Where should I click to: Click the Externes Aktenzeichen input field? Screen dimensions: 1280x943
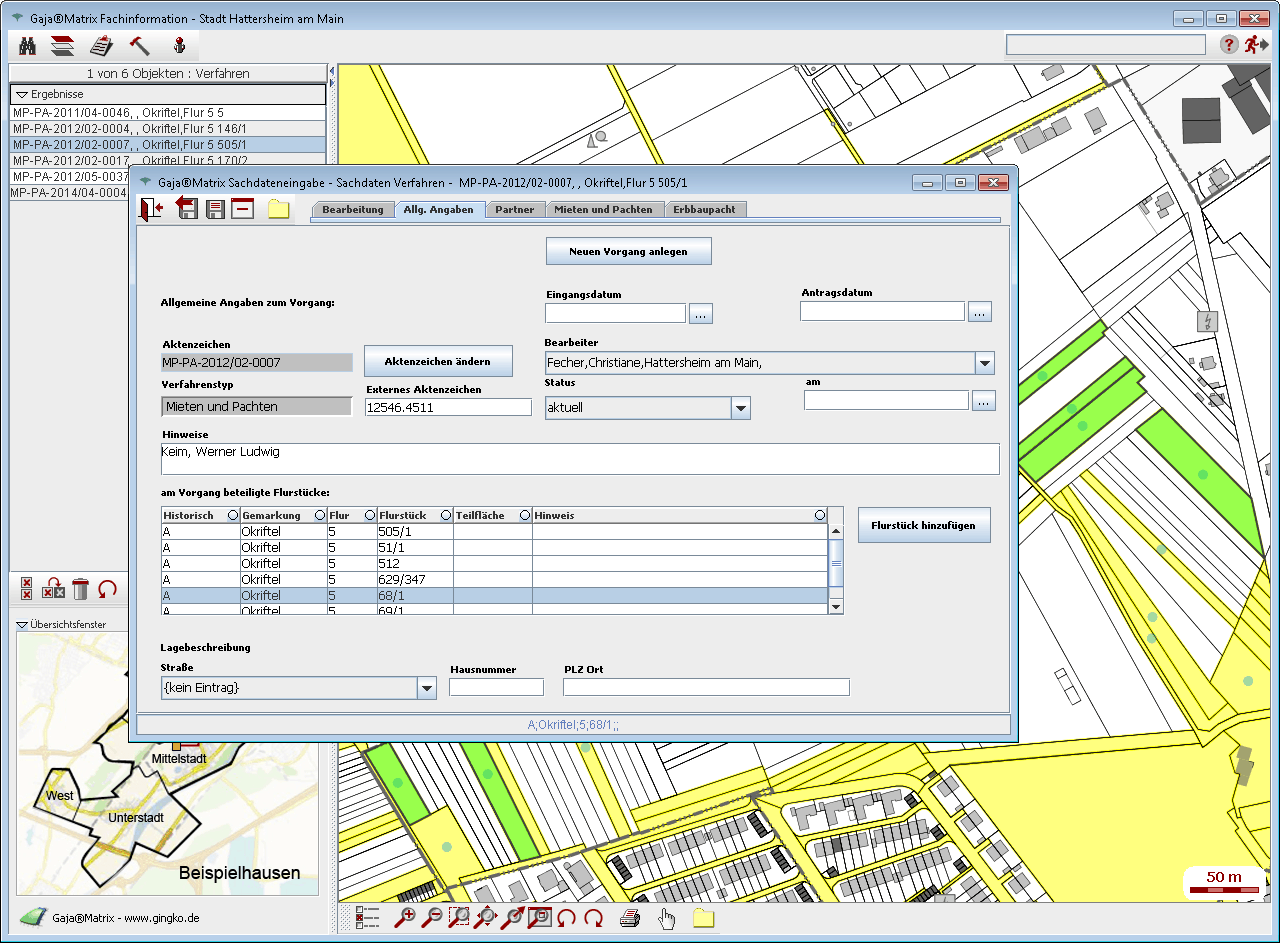448,407
